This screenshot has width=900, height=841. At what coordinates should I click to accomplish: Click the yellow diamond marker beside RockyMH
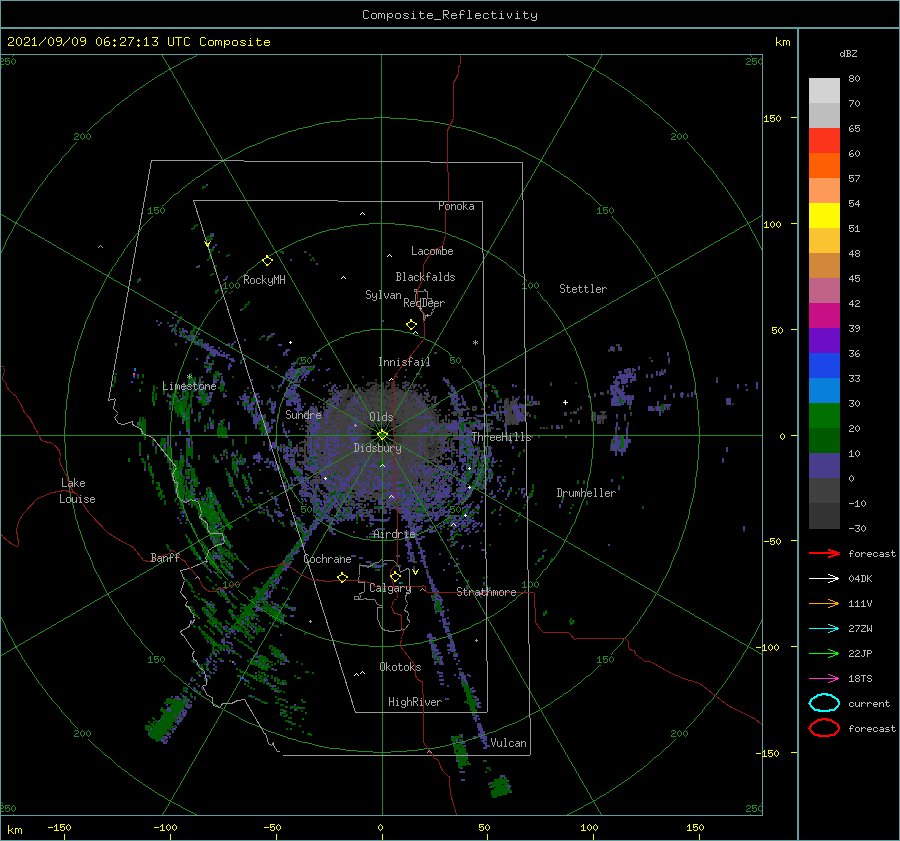(267, 261)
